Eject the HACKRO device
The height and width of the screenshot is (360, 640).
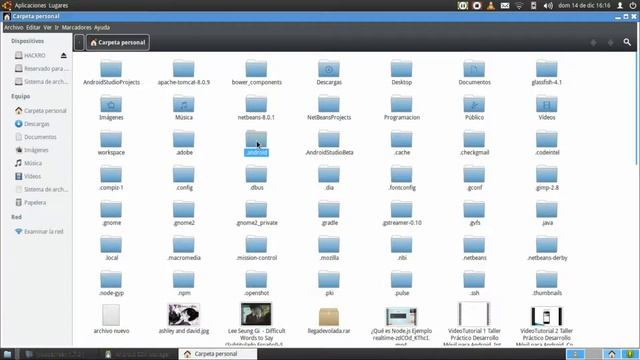64,55
